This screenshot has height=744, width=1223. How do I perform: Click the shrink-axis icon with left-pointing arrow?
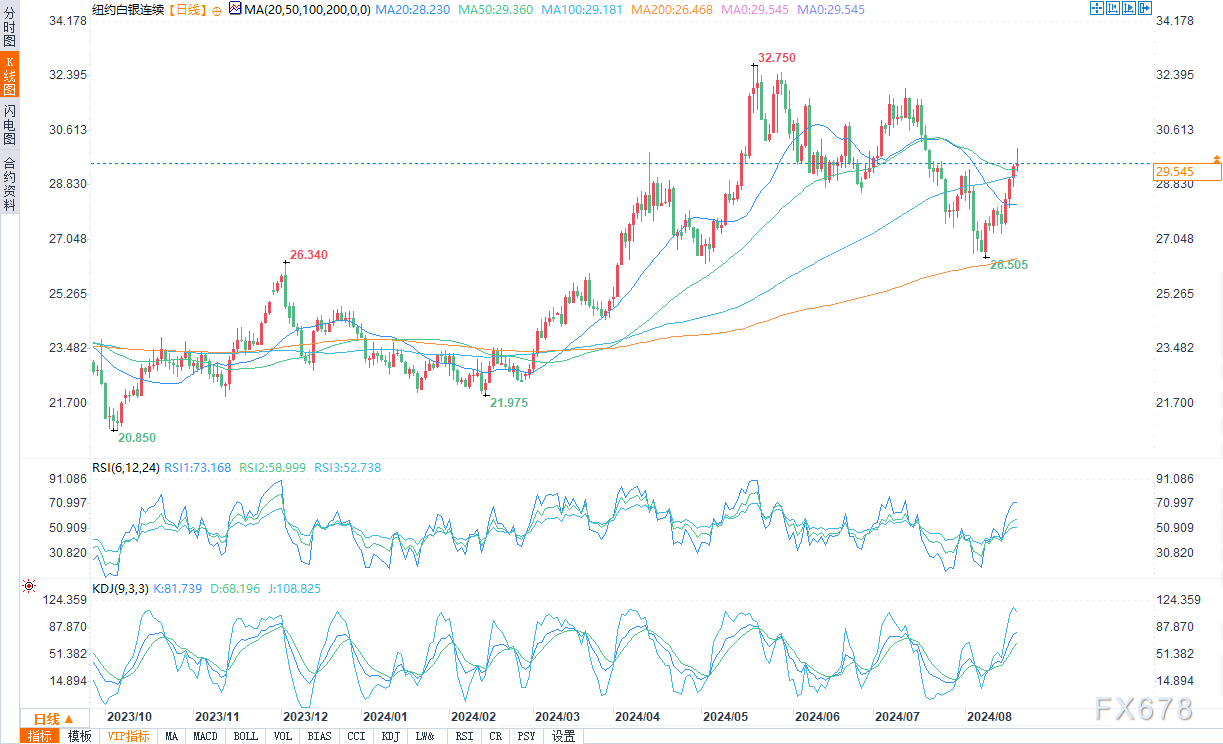point(1112,8)
